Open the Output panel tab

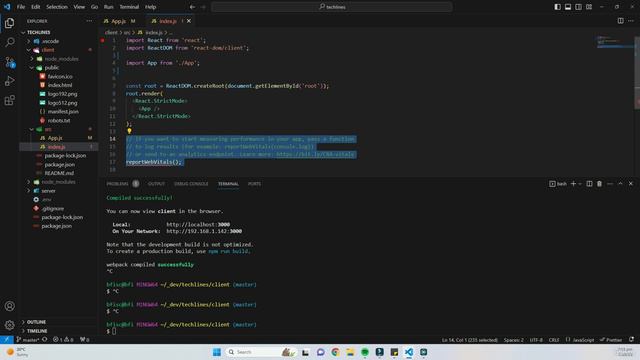(156, 184)
